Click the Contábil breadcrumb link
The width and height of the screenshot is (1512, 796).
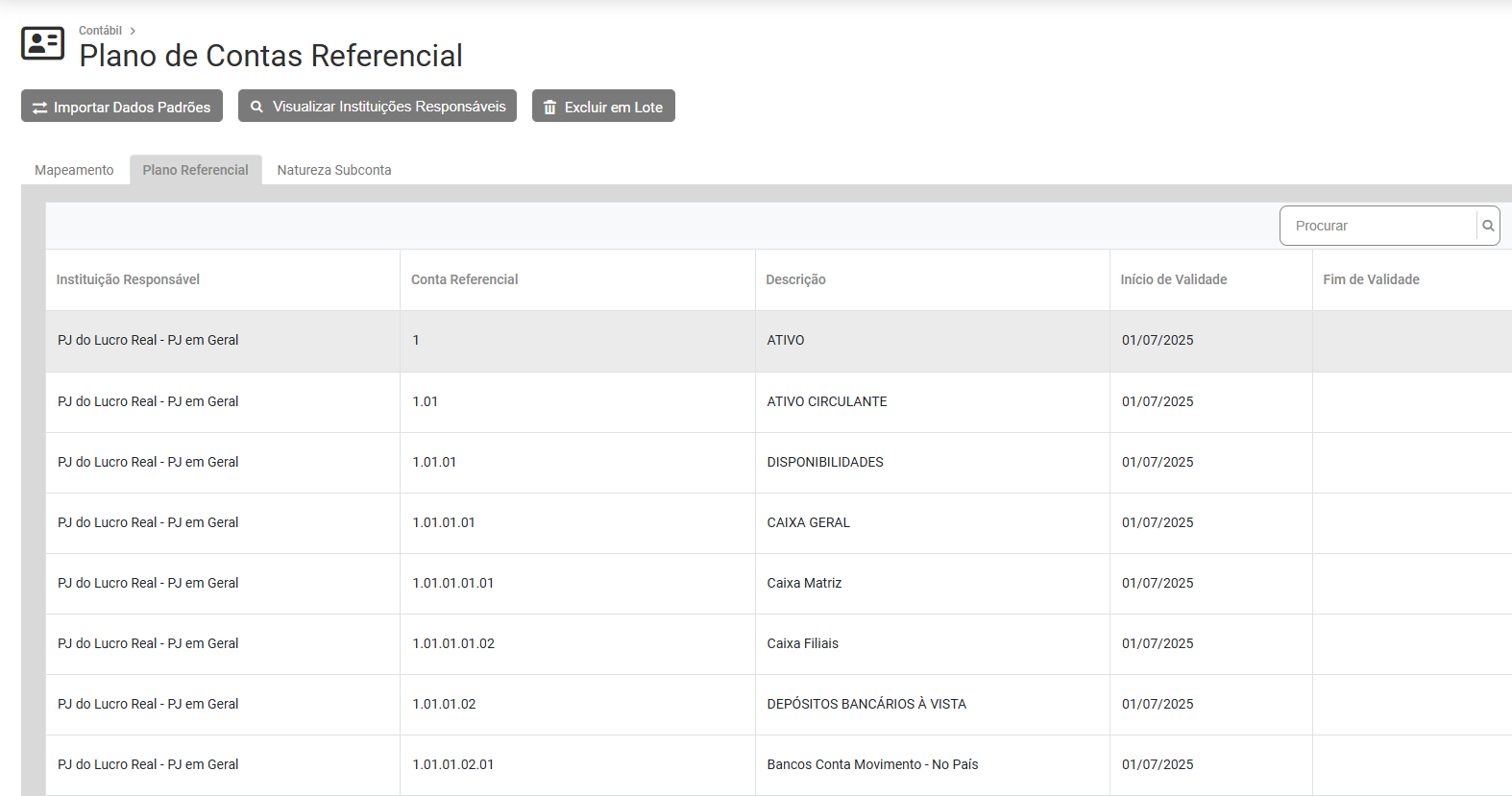pos(100,31)
